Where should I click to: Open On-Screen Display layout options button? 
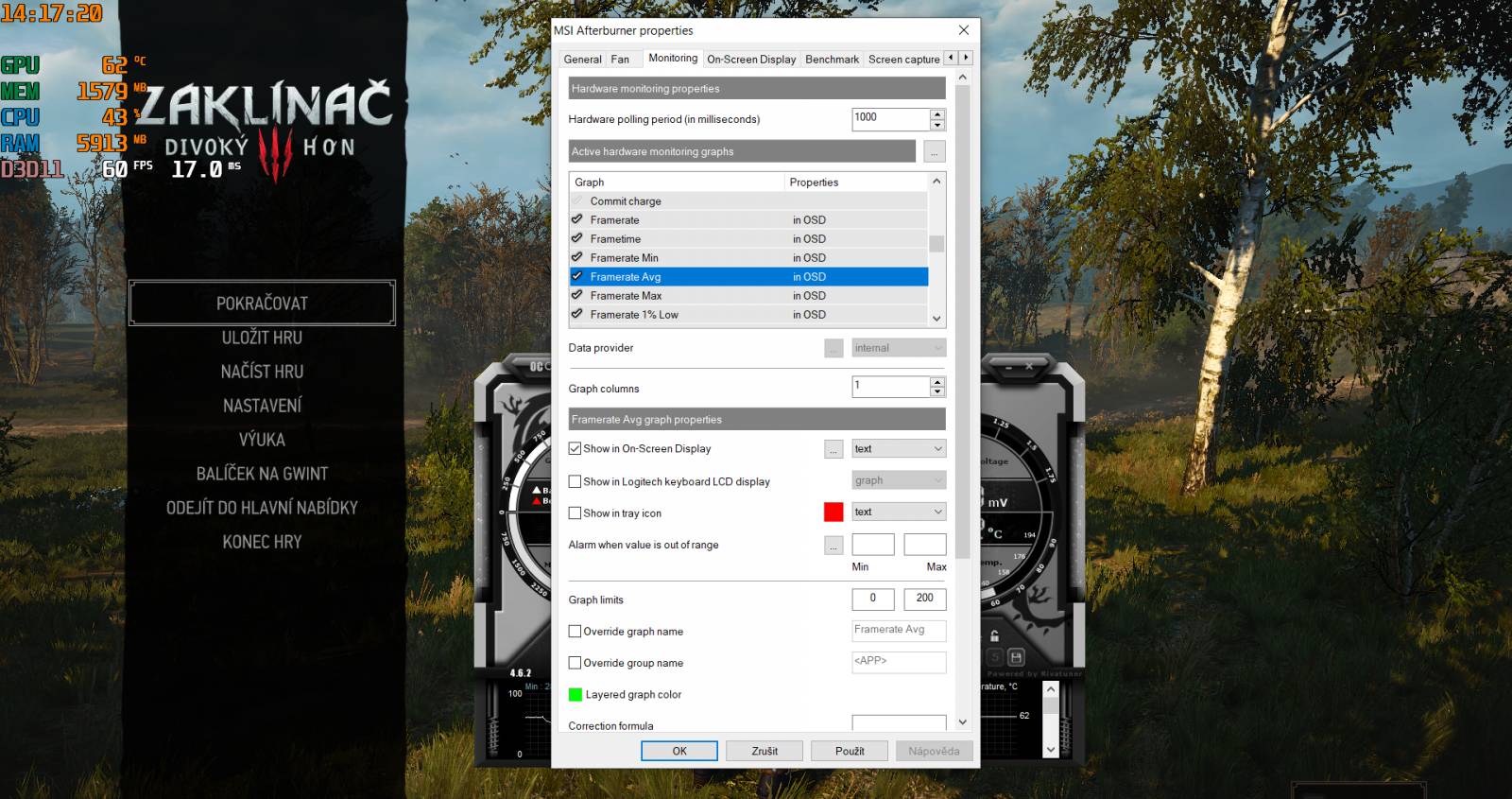(833, 449)
